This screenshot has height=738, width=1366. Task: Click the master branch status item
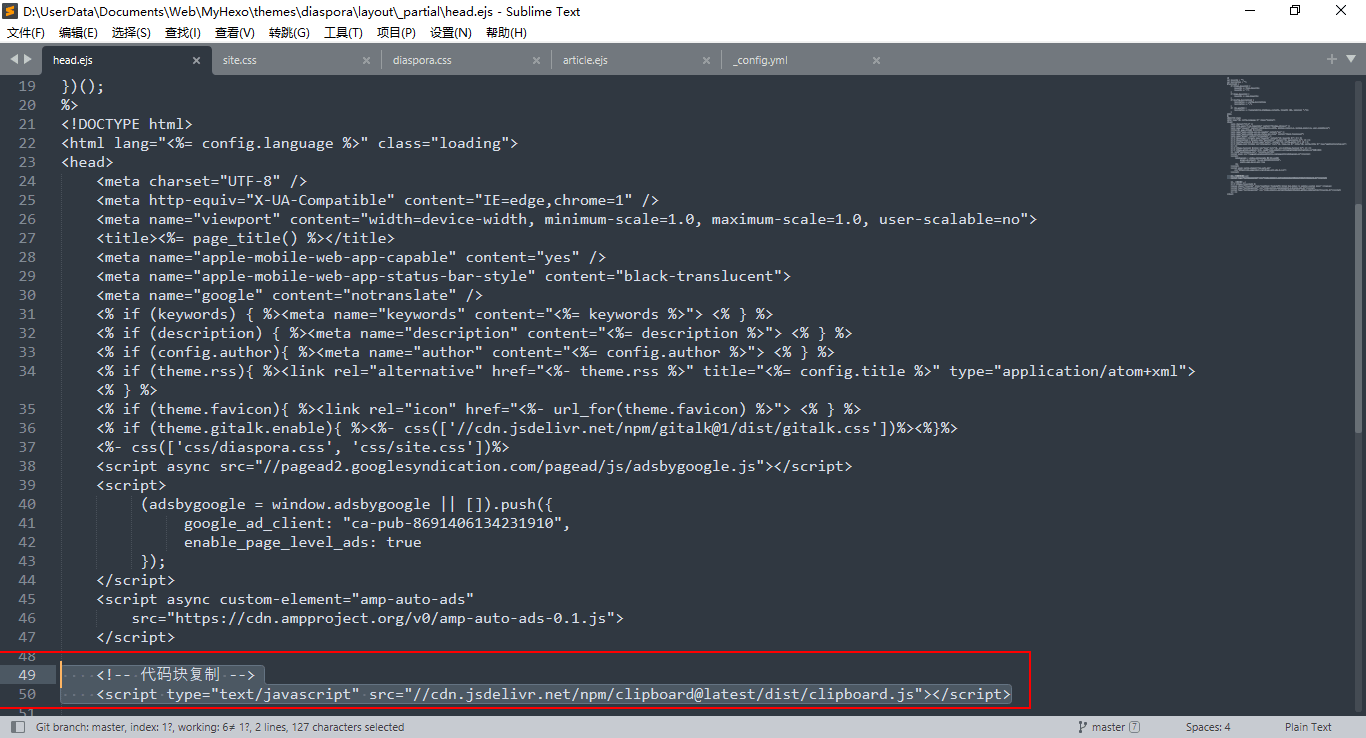click(1108, 727)
